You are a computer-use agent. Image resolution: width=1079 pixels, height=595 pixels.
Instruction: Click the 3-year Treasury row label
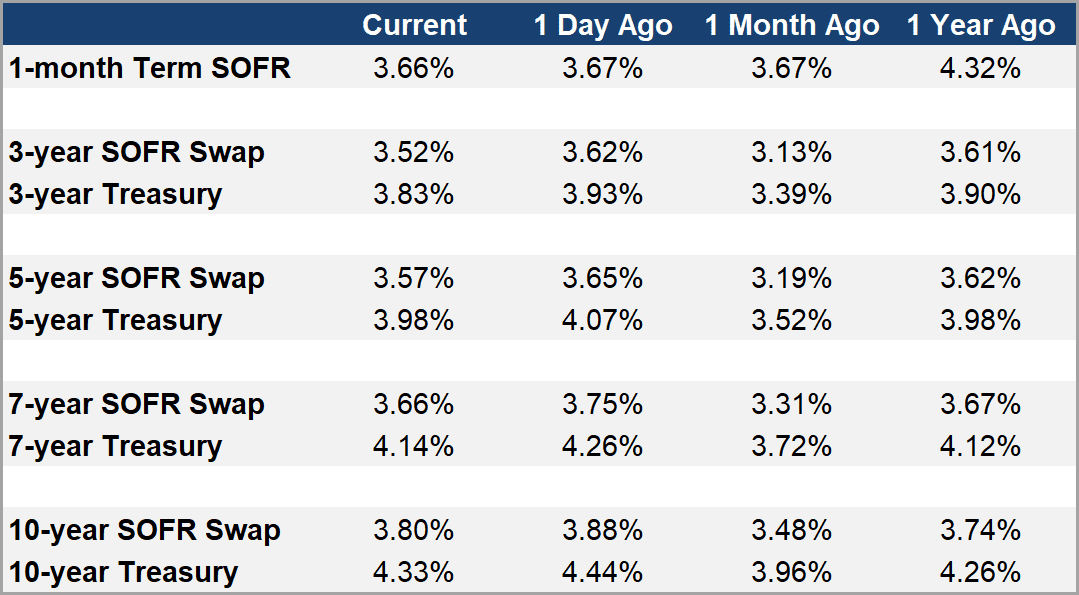click(x=116, y=194)
